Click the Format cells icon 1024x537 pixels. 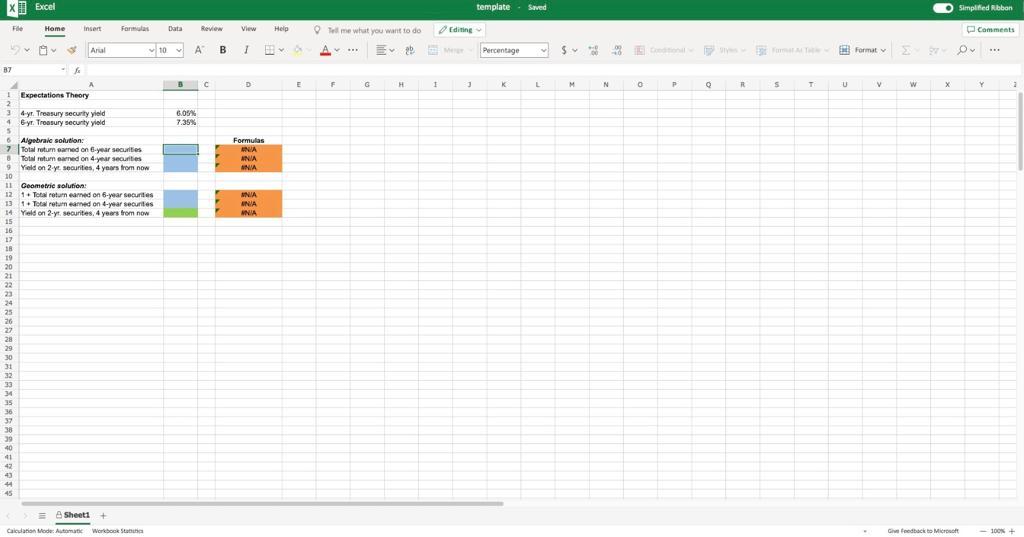(844, 50)
